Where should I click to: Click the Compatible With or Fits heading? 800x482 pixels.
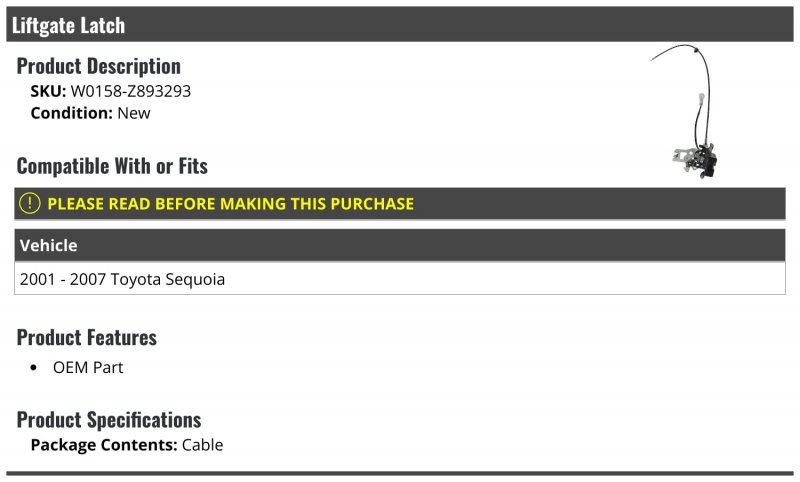[x=112, y=166]
